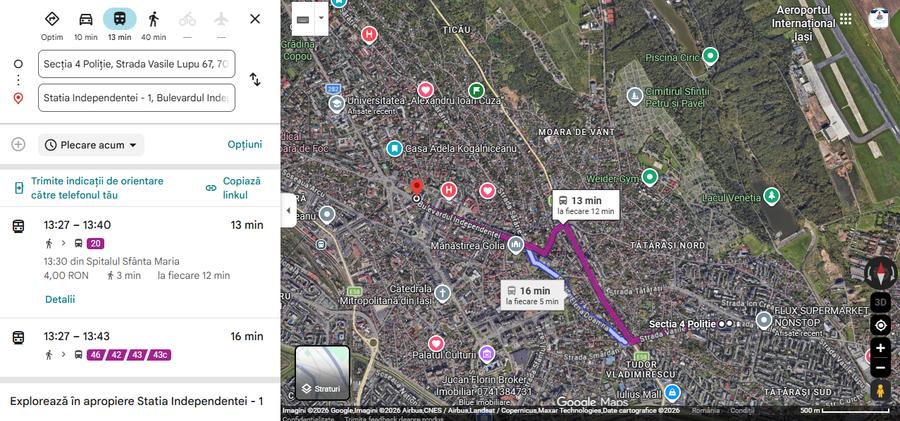Open transit Opțiuni settings
This screenshot has width=900, height=421.
click(245, 144)
